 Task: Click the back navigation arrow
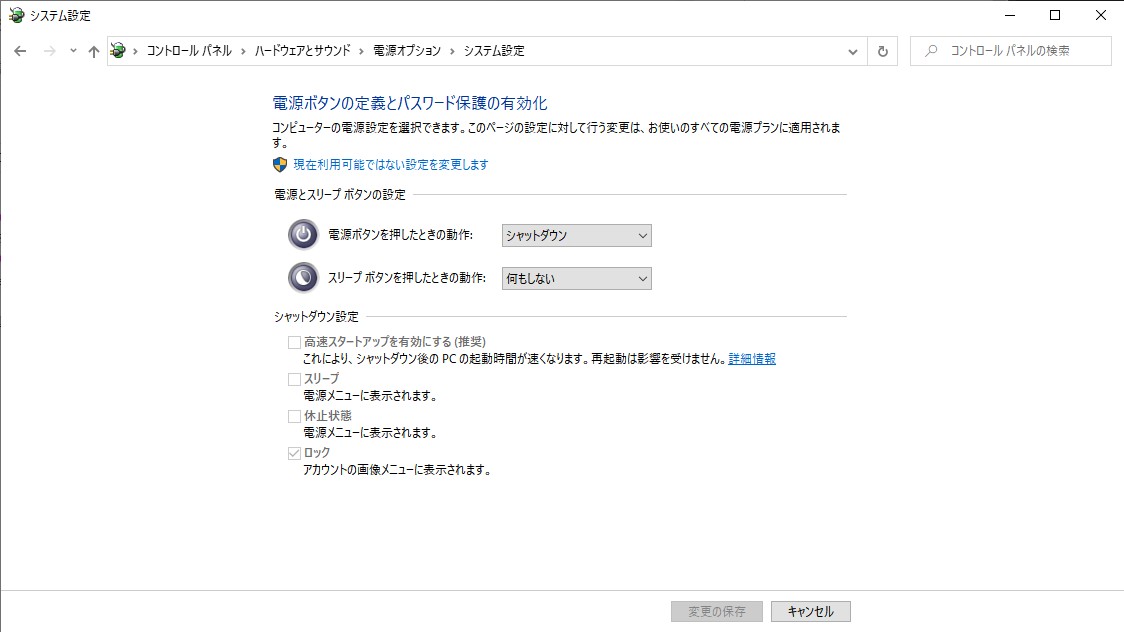tap(20, 50)
